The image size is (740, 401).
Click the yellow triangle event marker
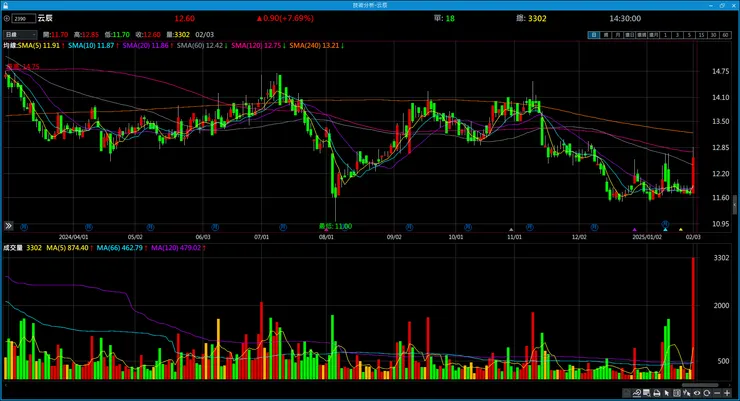(681, 230)
